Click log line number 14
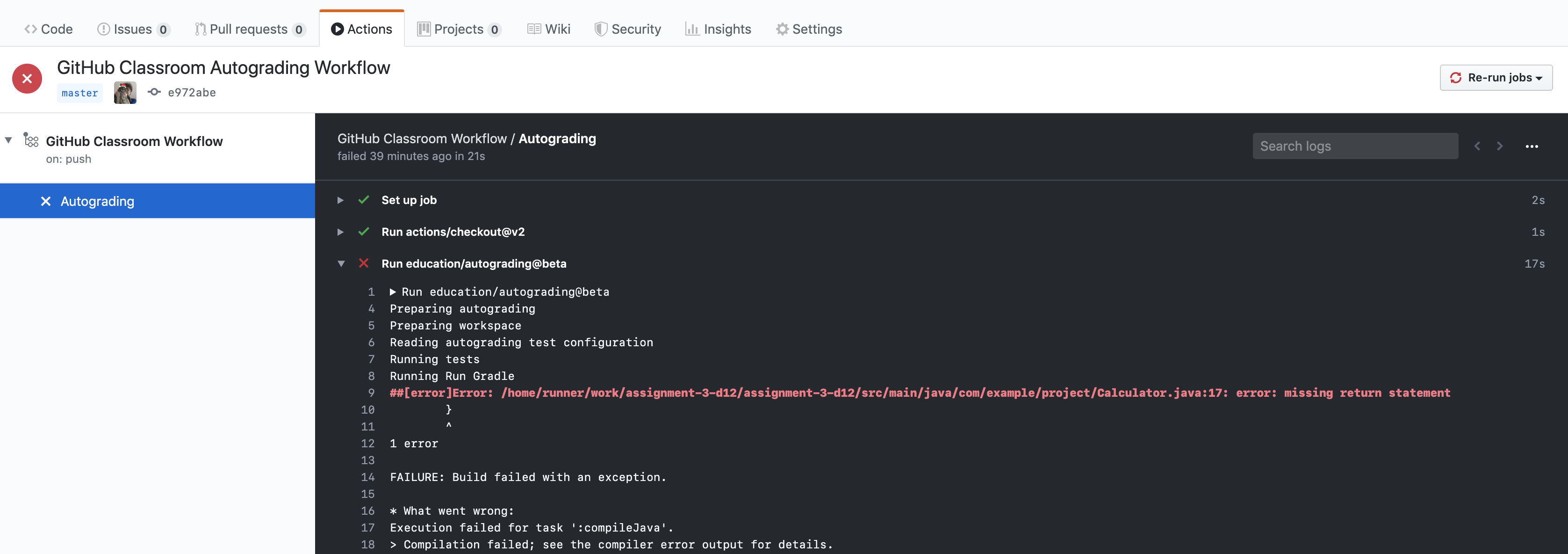This screenshot has width=1568, height=554. point(367,477)
